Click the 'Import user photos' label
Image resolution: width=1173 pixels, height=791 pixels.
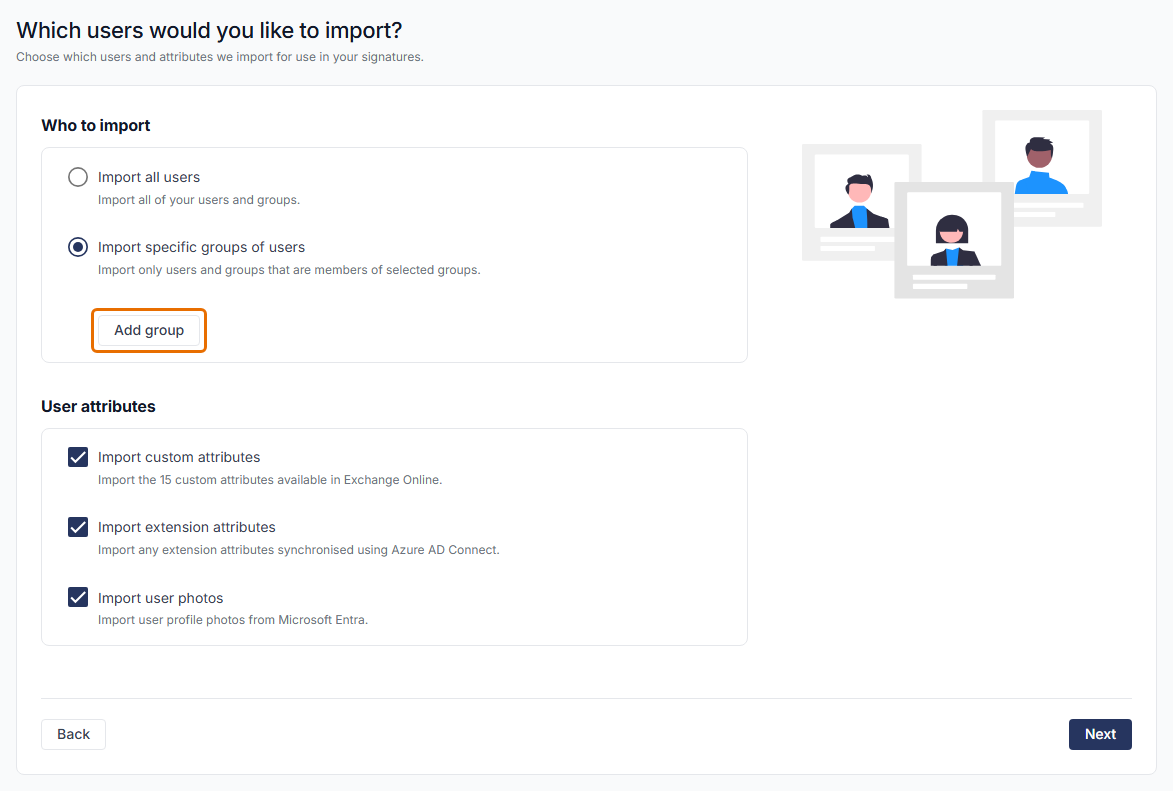point(160,598)
